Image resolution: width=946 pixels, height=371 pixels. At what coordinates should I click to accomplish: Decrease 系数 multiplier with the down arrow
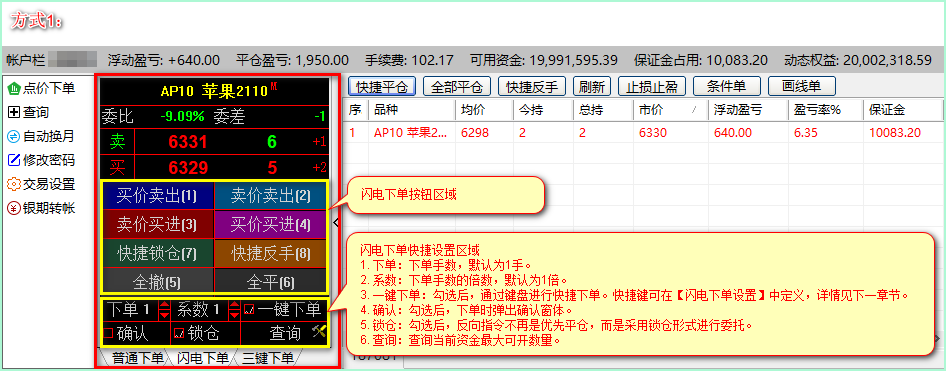point(234,315)
